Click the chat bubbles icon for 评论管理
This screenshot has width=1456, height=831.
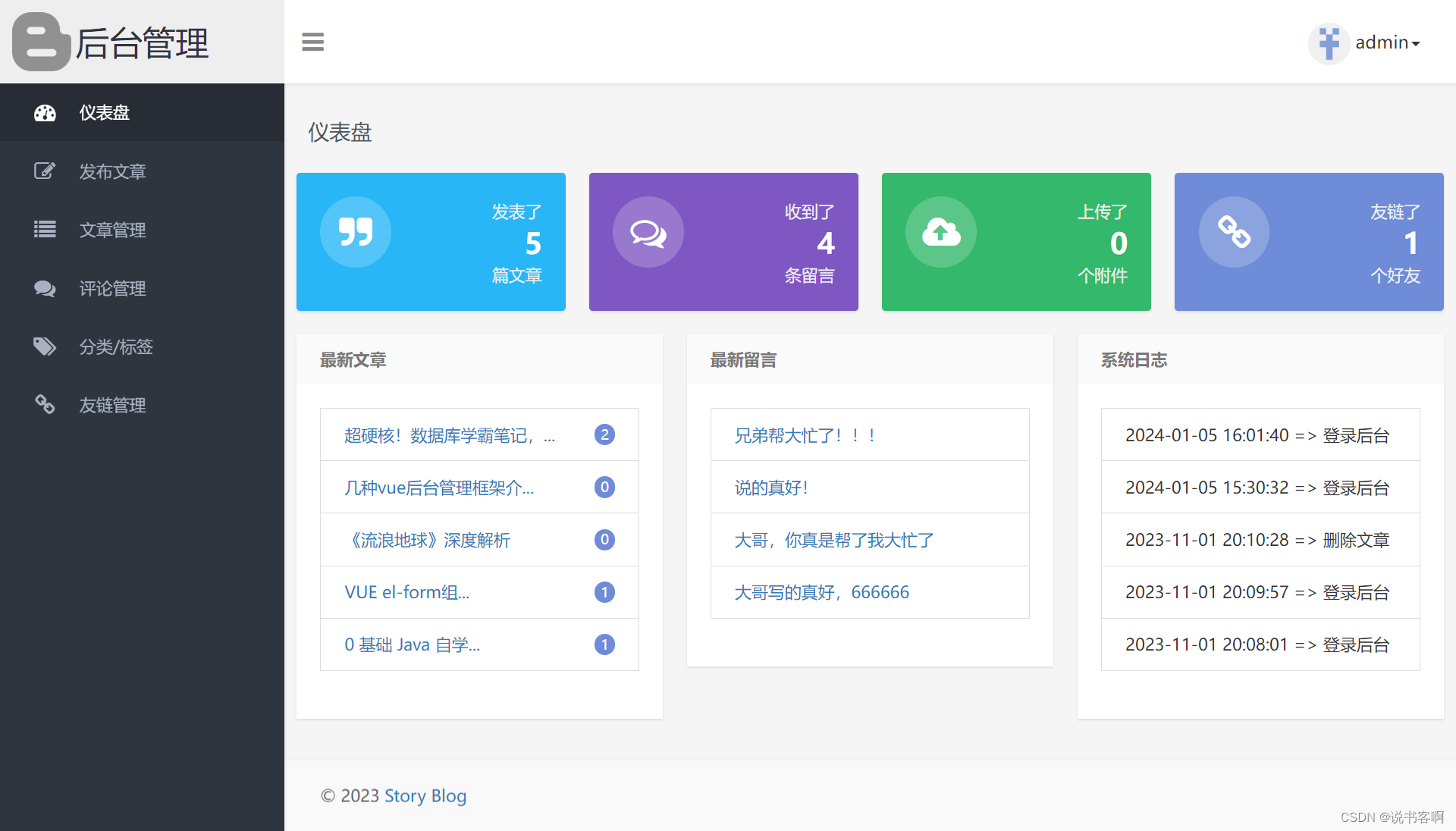pyautogui.click(x=45, y=288)
